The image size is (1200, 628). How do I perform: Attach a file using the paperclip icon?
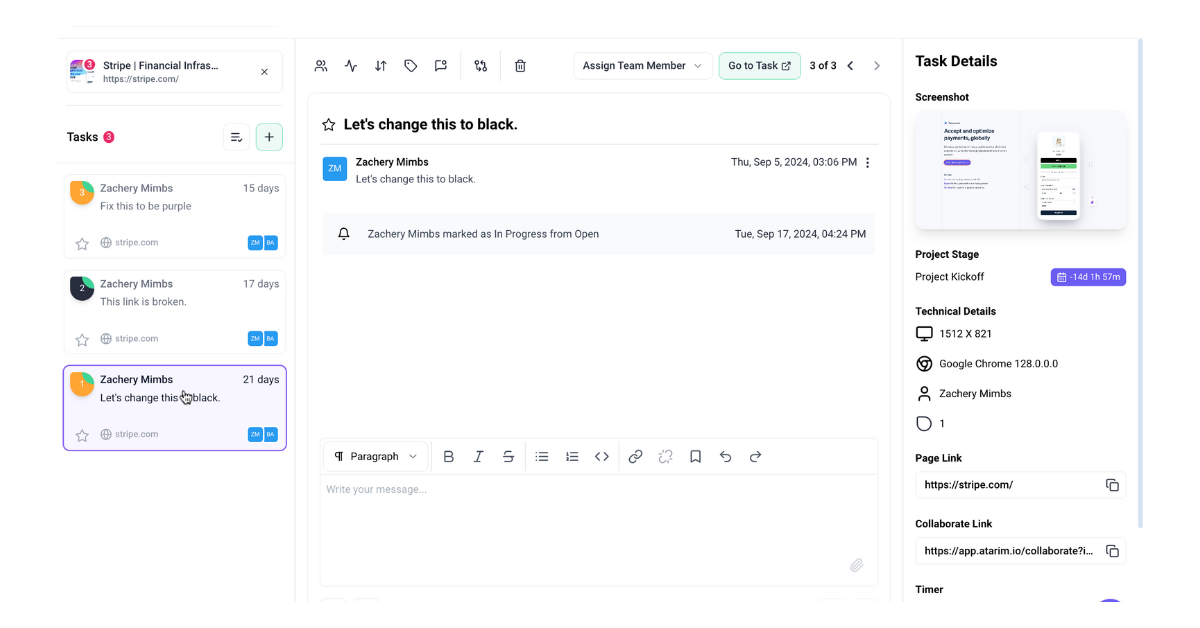click(x=857, y=565)
